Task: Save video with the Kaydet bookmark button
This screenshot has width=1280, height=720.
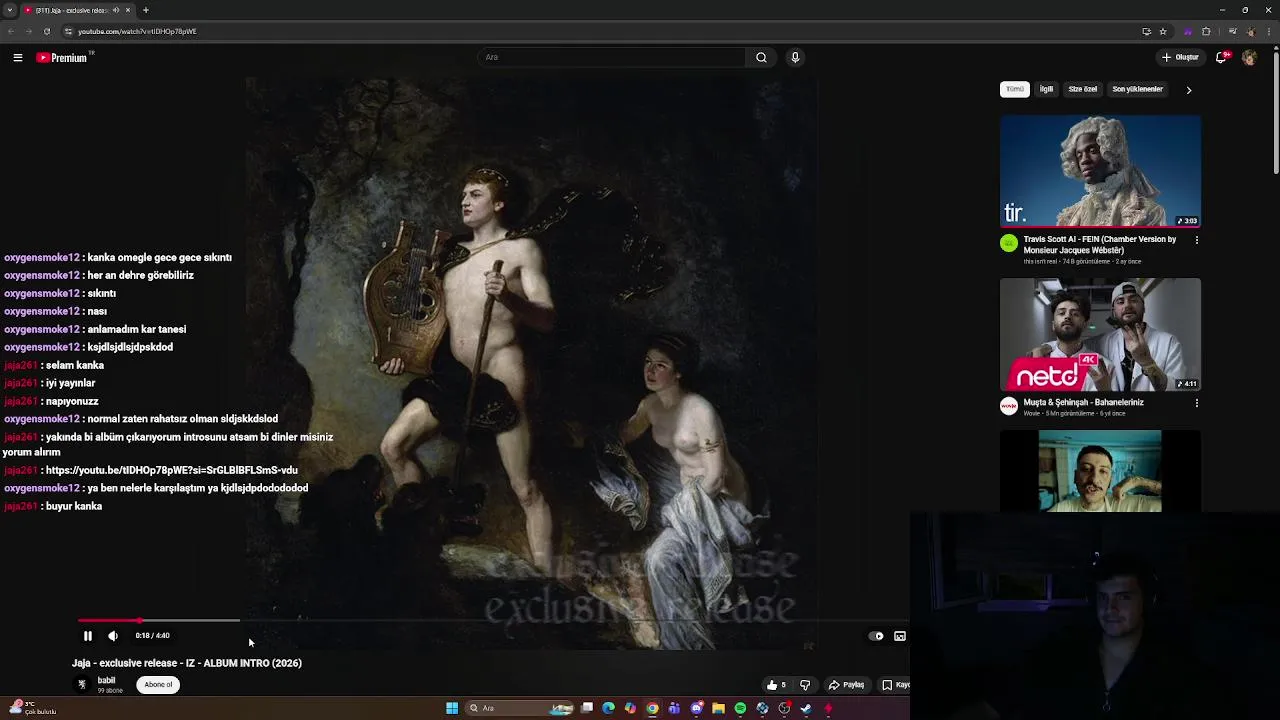Action: [896, 685]
